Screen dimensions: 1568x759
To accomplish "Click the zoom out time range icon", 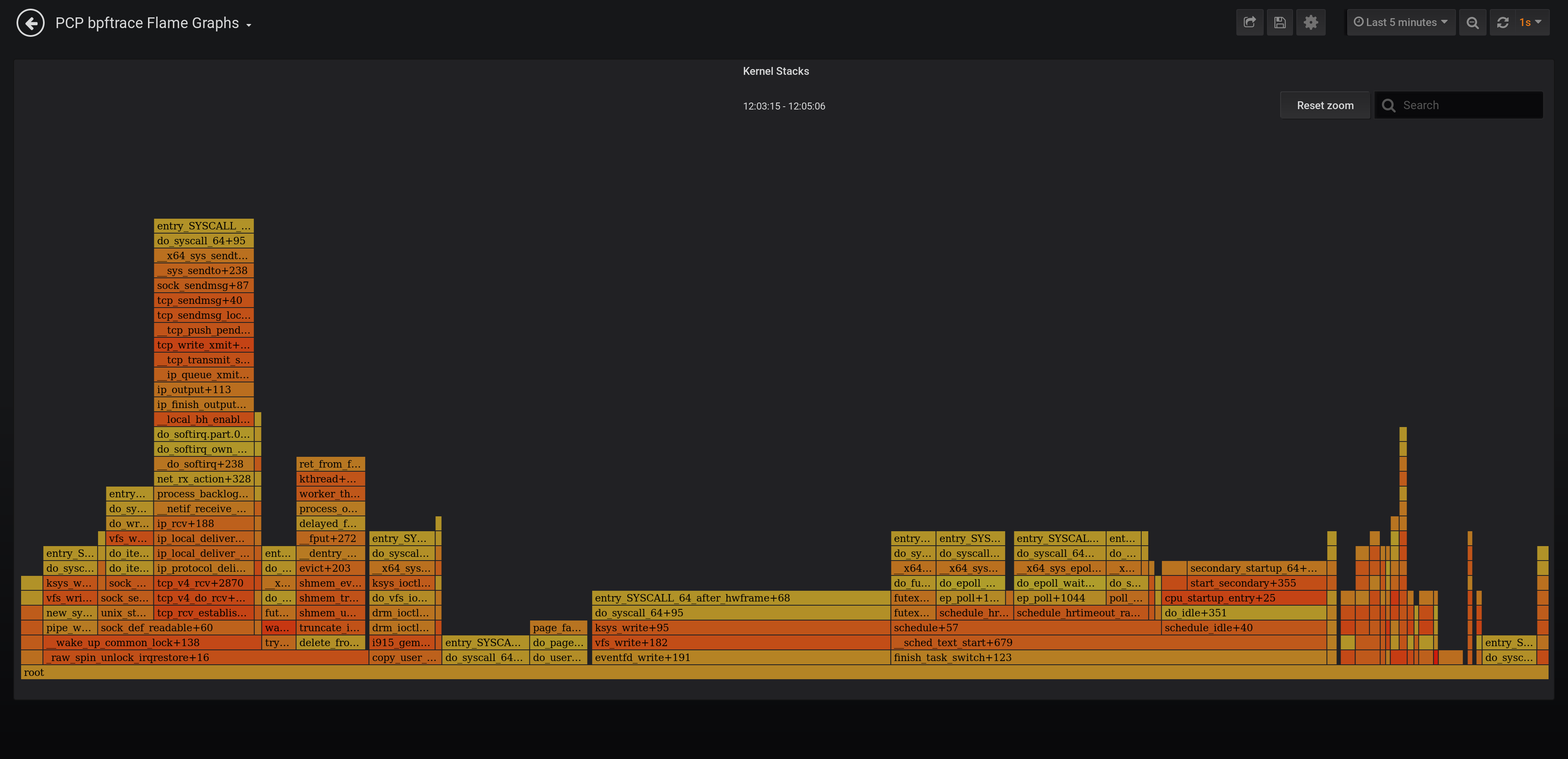I will (x=1473, y=22).
